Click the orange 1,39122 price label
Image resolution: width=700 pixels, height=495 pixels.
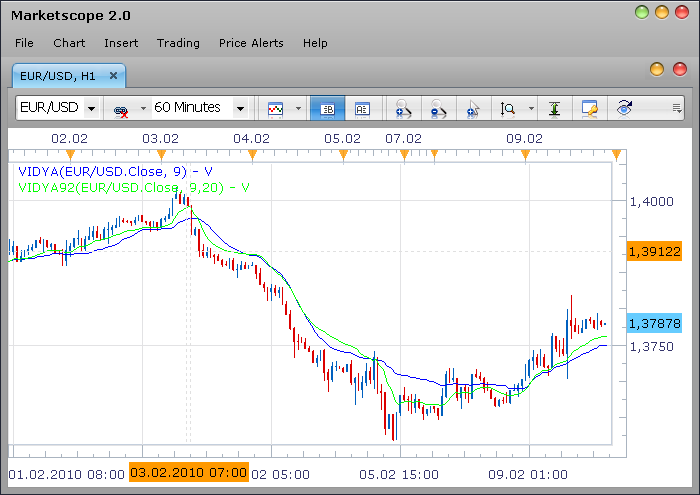[x=654, y=251]
